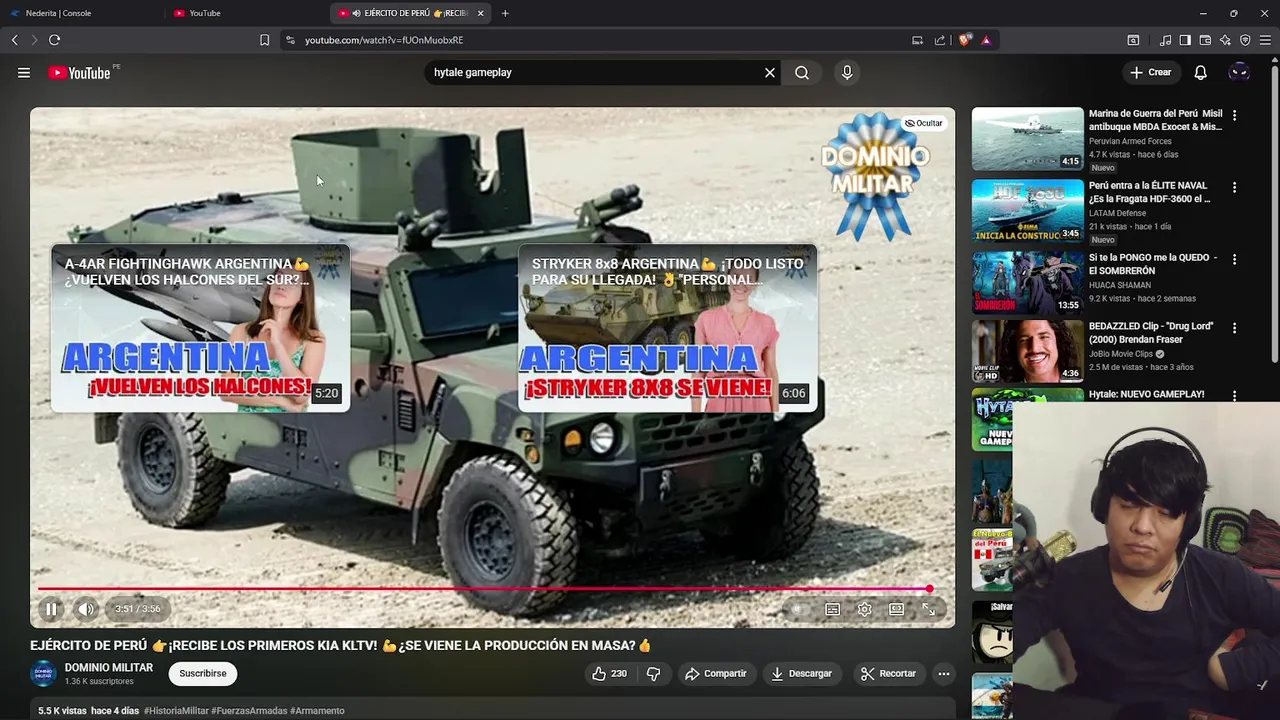Click the Compartir share button
Image resolution: width=1280 pixels, height=720 pixels.
(715, 674)
